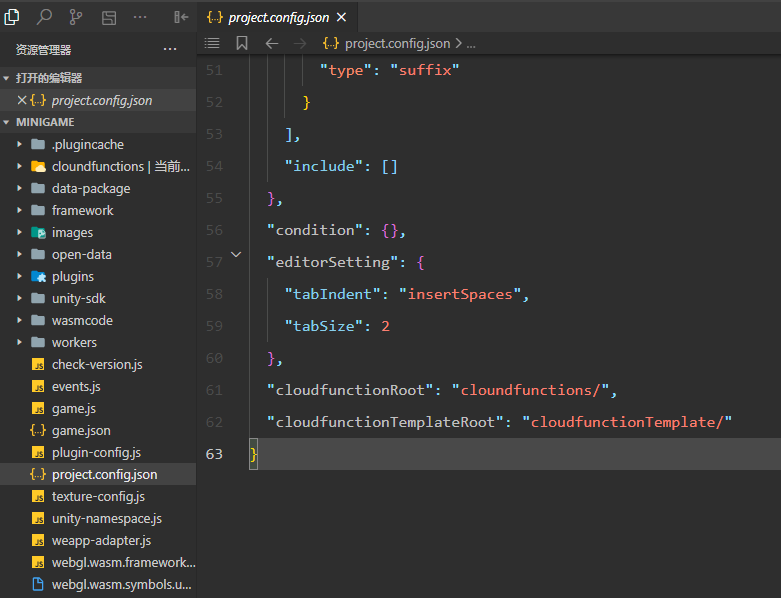Open the Explorer panel options ellipsis
Screen dimensions: 781x598
[x=170, y=49]
